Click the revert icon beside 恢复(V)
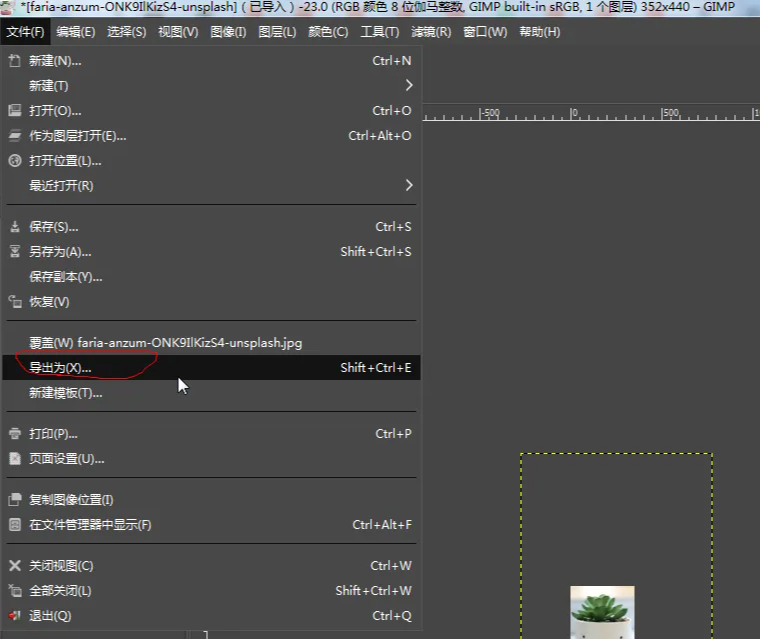Screen dimensions: 760x639 pos(14,302)
